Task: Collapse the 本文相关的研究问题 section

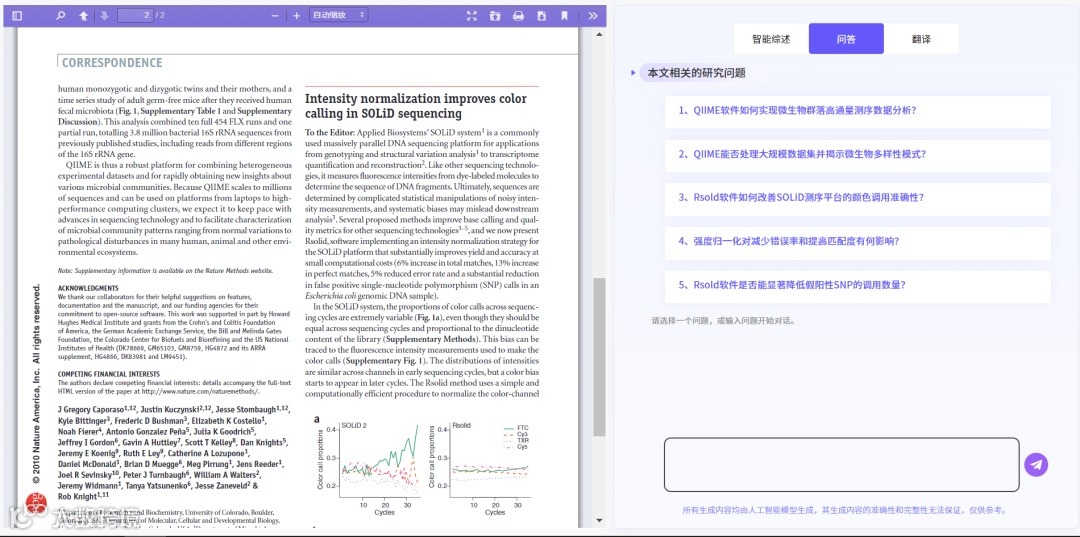Action: [634, 72]
